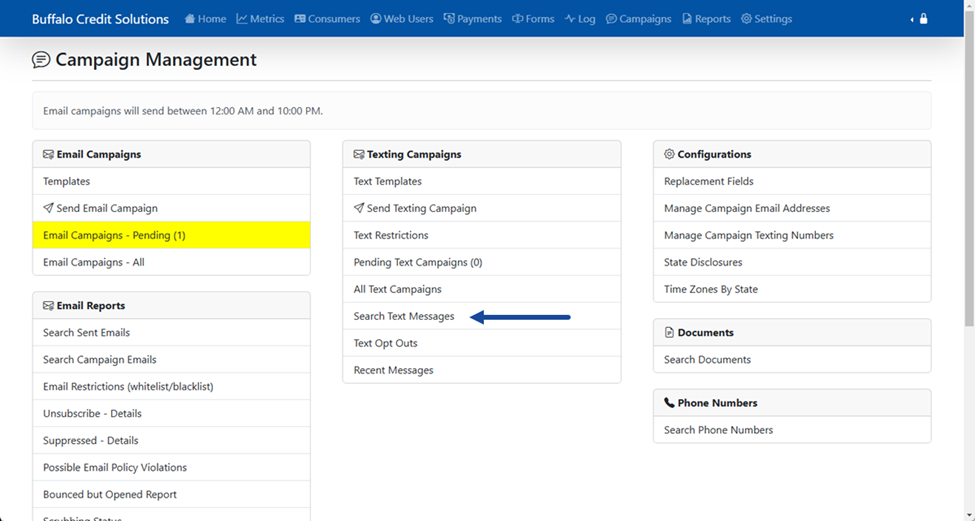
Task: Open Email Campaigns - All
Action: pos(172,262)
